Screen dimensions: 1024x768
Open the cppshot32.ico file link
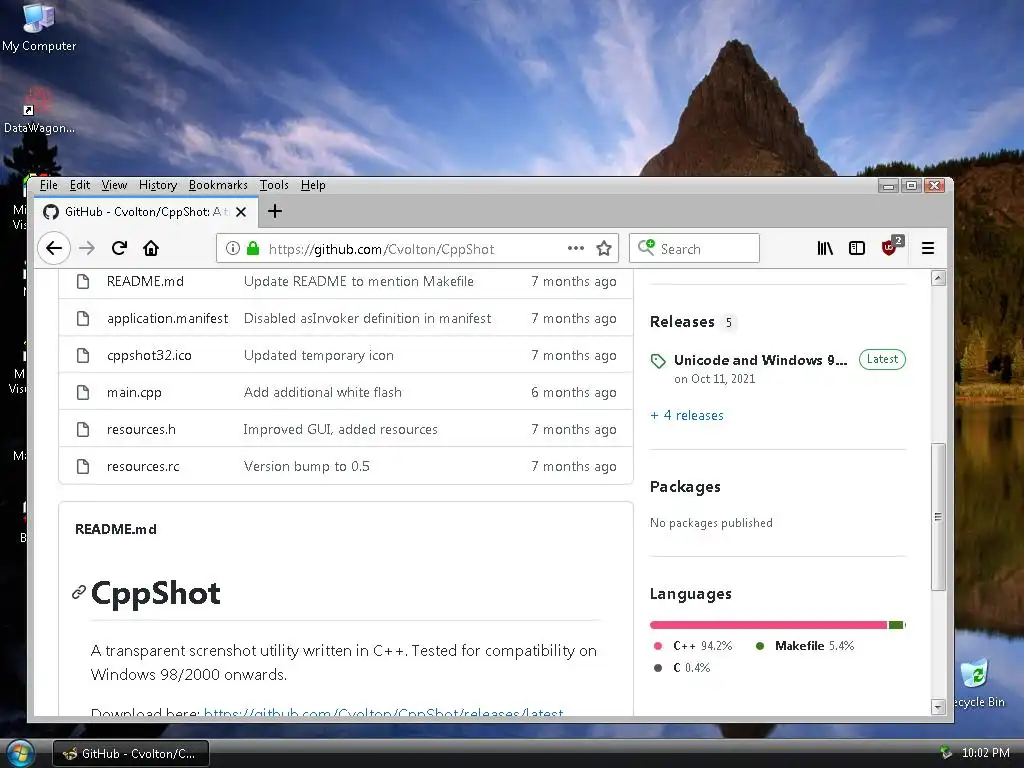(x=149, y=355)
